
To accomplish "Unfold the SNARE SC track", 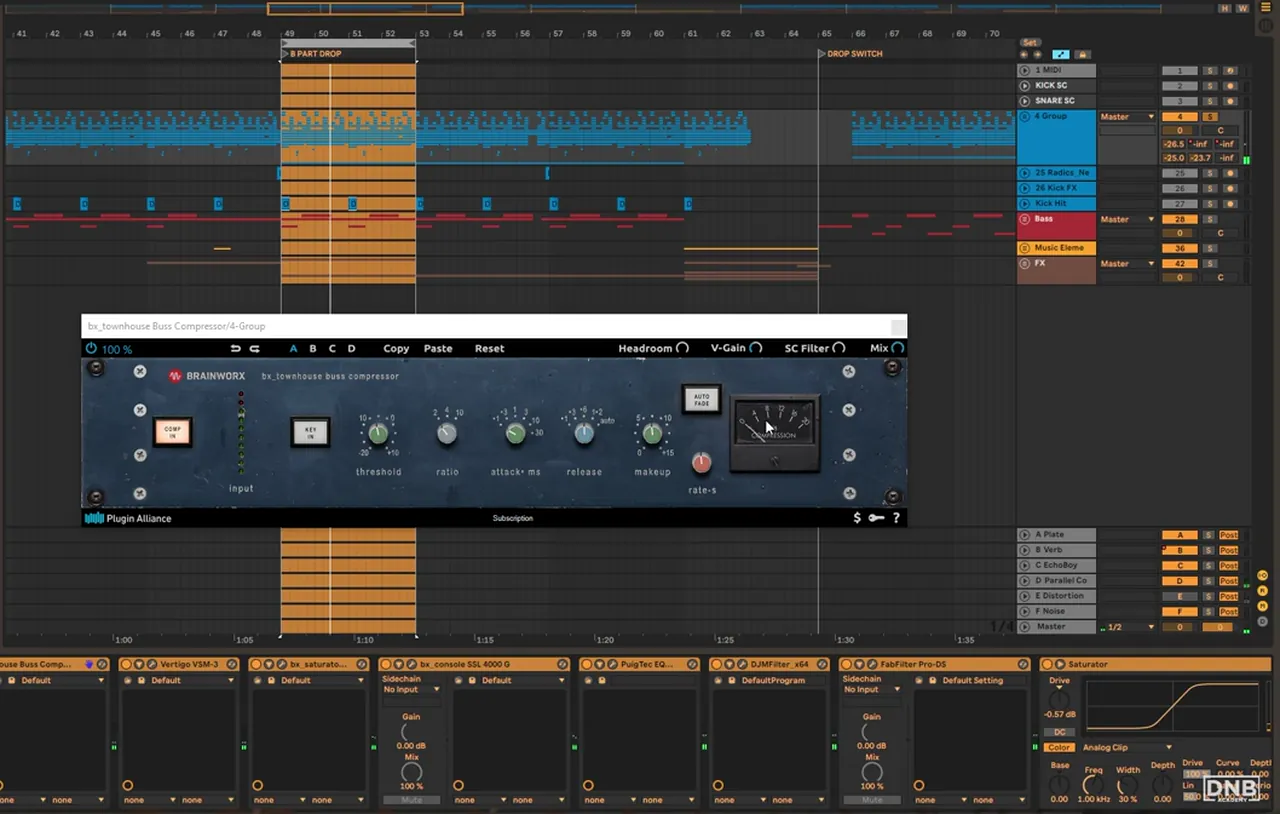I will tap(1025, 101).
